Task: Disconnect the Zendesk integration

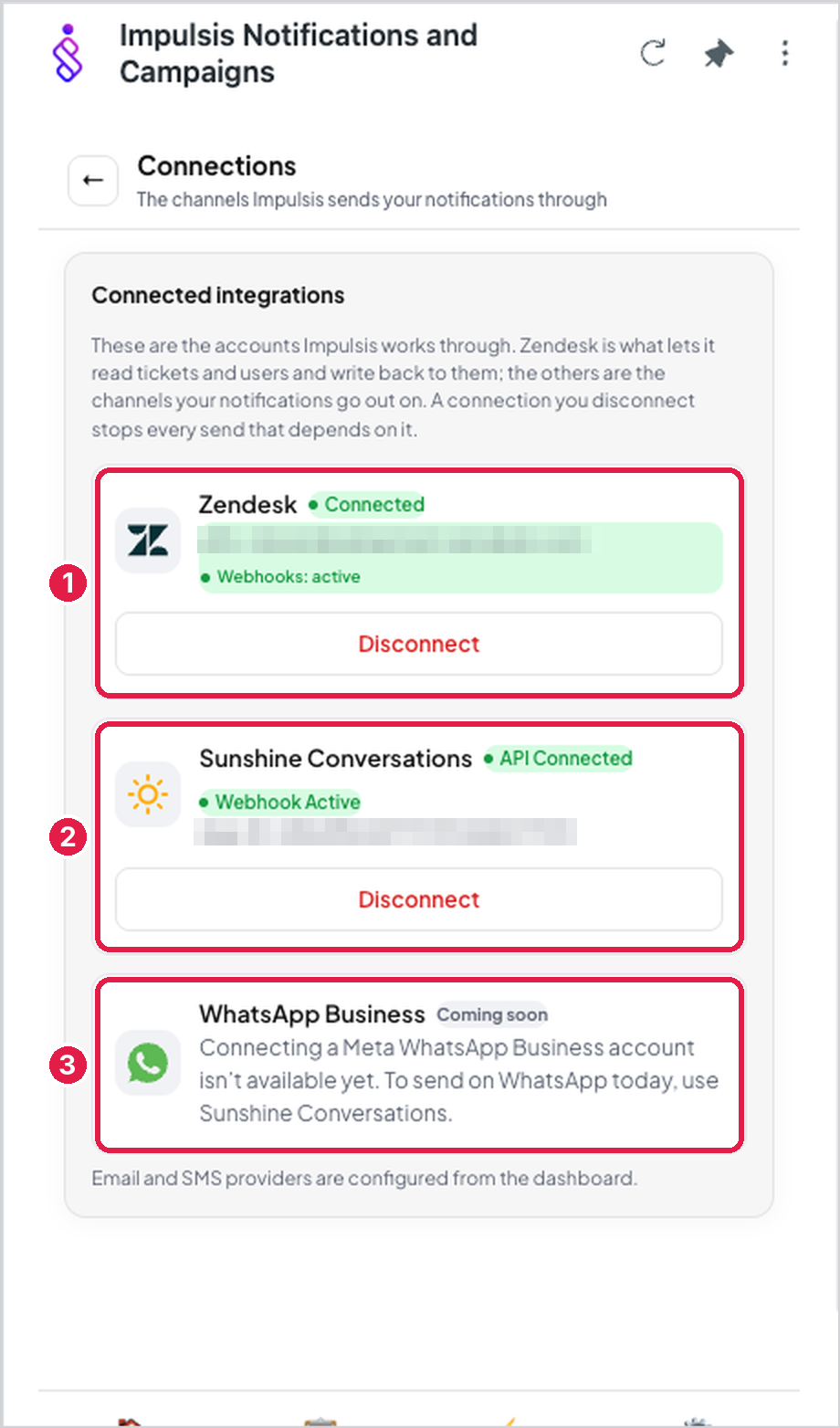Action: 419,644
